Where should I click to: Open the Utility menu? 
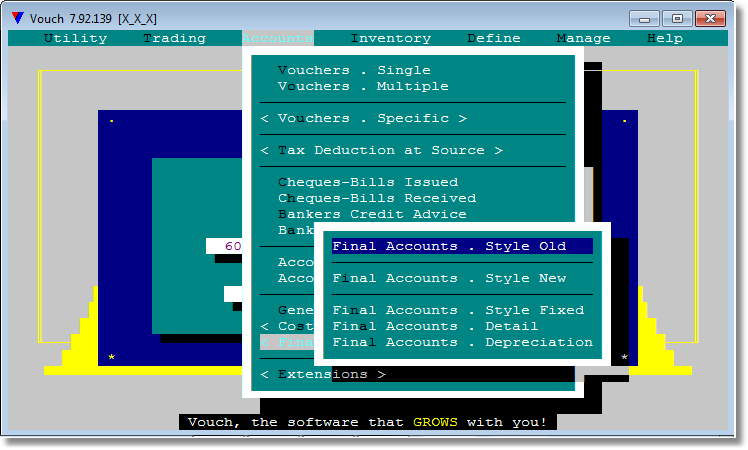click(x=75, y=38)
